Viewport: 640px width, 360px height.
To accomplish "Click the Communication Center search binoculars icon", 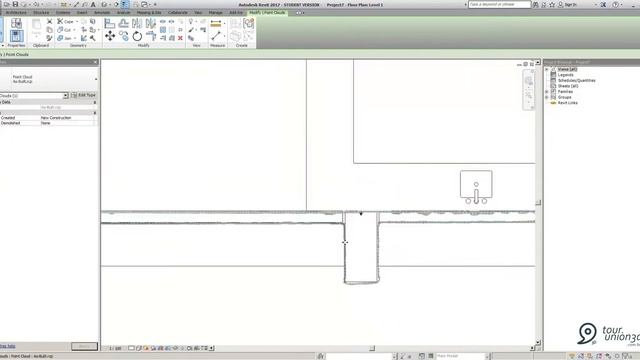I will (536, 4).
